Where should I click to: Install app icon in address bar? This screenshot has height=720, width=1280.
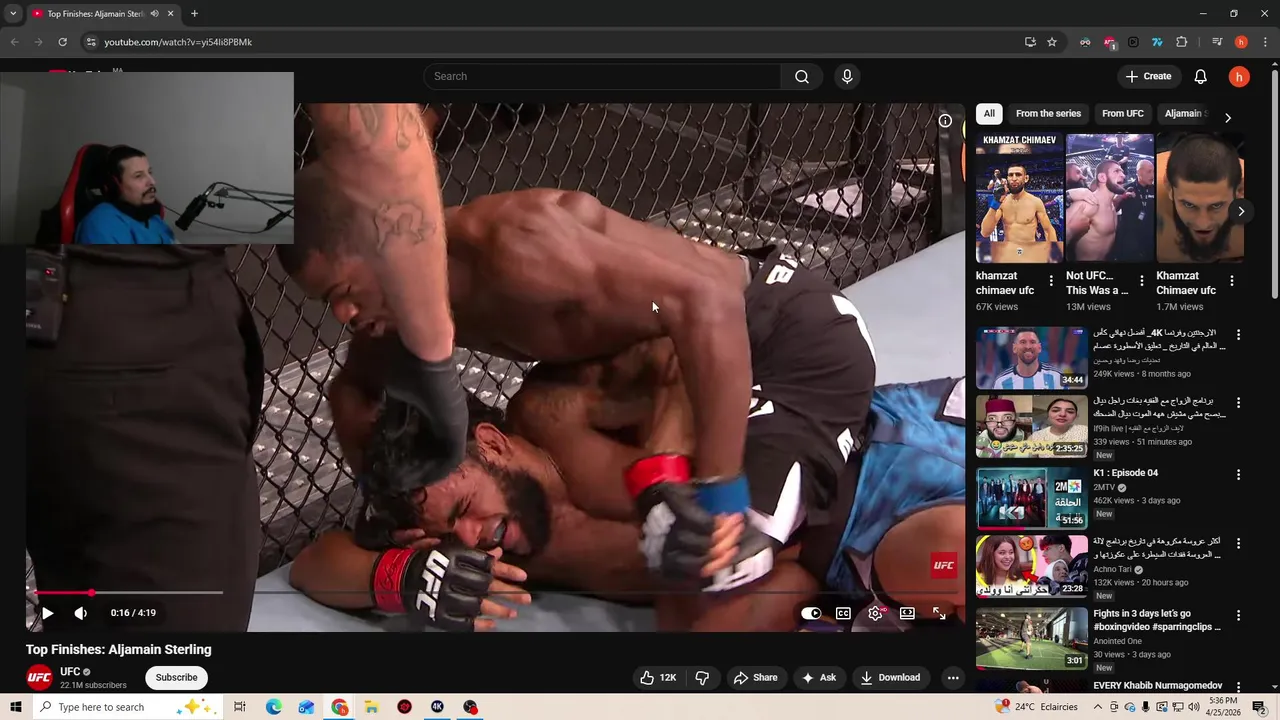1030,42
